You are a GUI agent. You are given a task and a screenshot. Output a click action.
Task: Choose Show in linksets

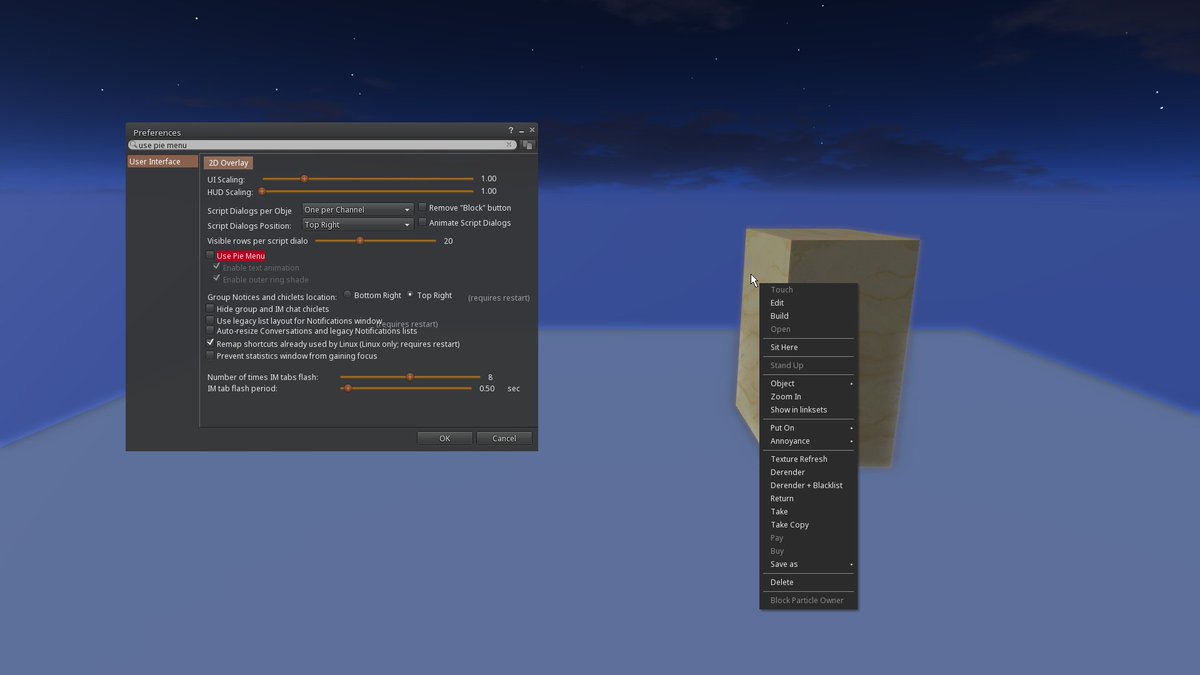pos(808,410)
